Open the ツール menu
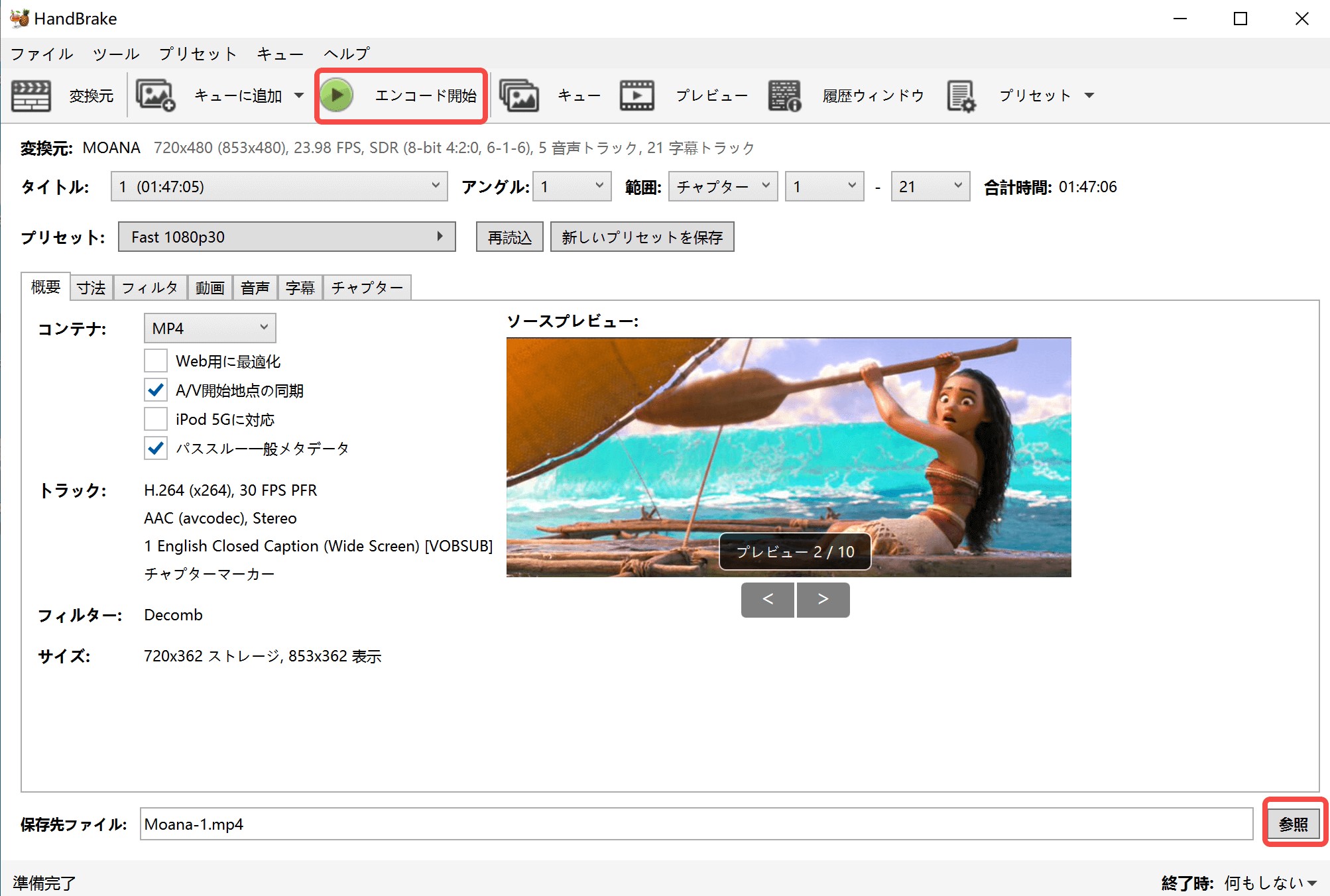Viewport: 1330px width, 896px height. point(116,54)
